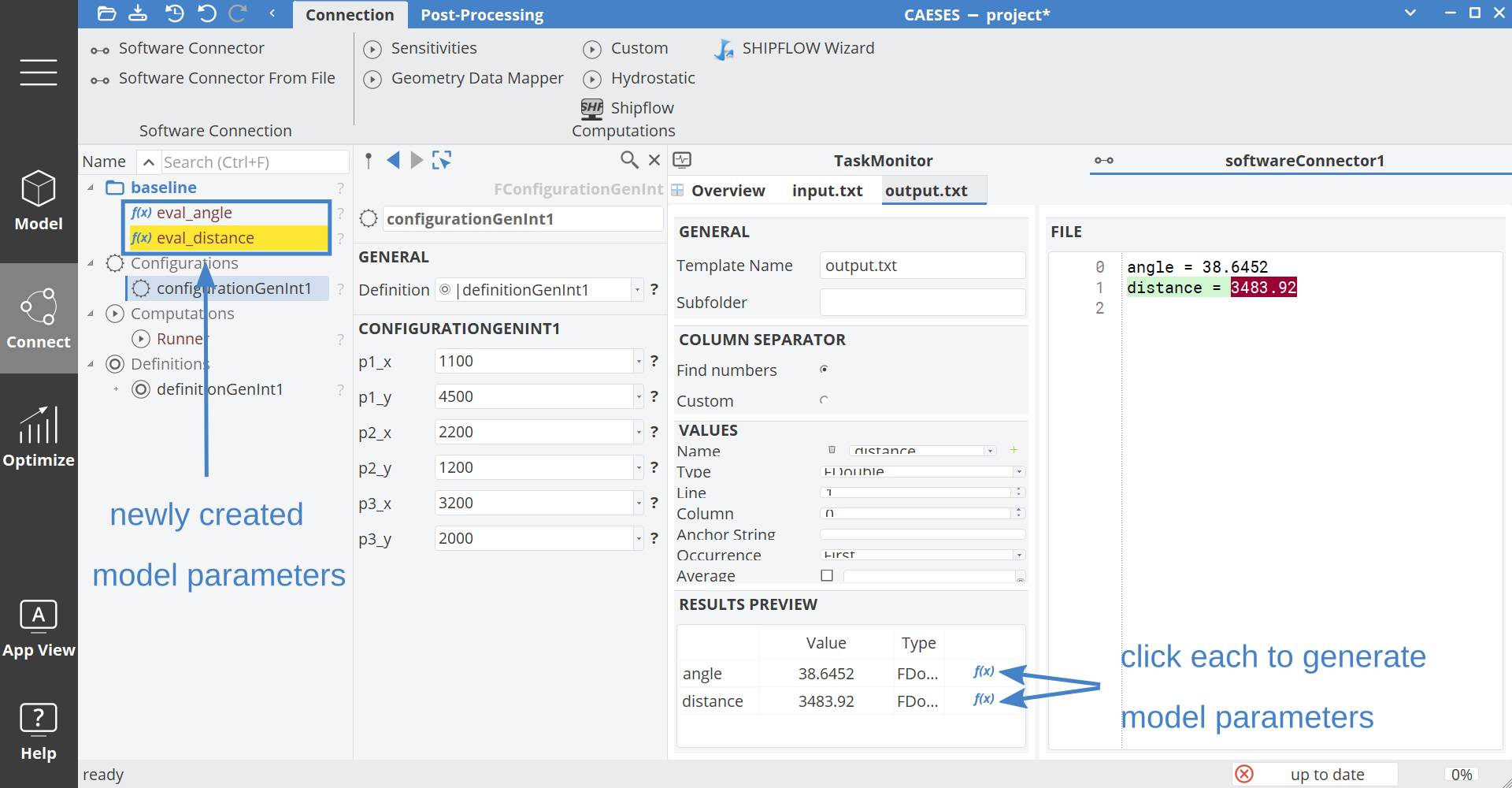Create a Shipflow computation
Viewport: 1512px width, 788px height.
628,108
